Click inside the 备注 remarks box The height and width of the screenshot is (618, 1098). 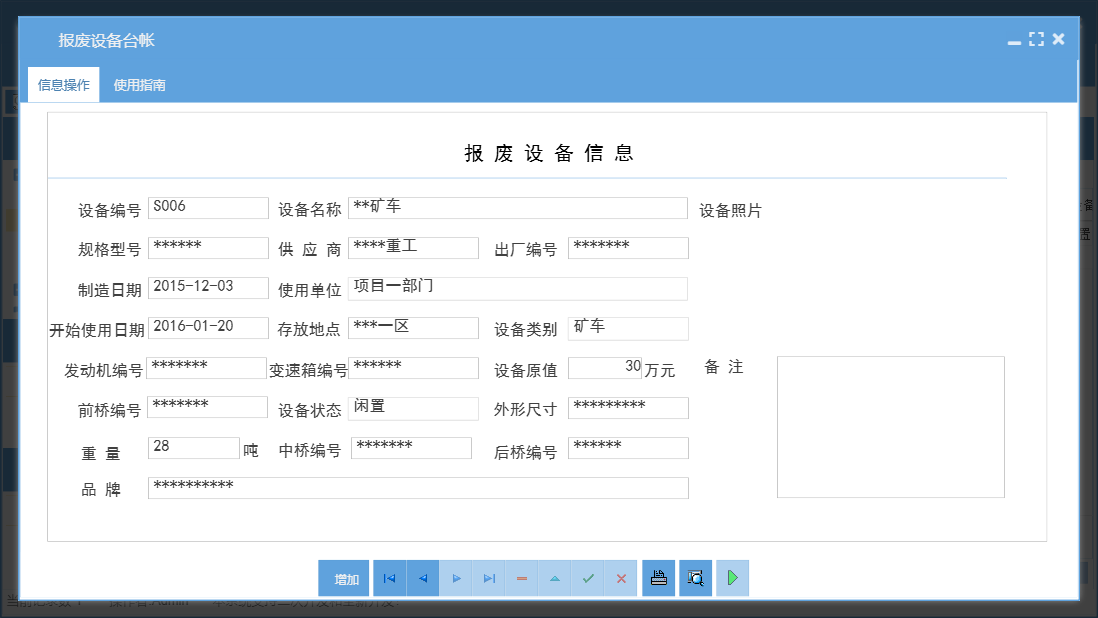(890, 427)
